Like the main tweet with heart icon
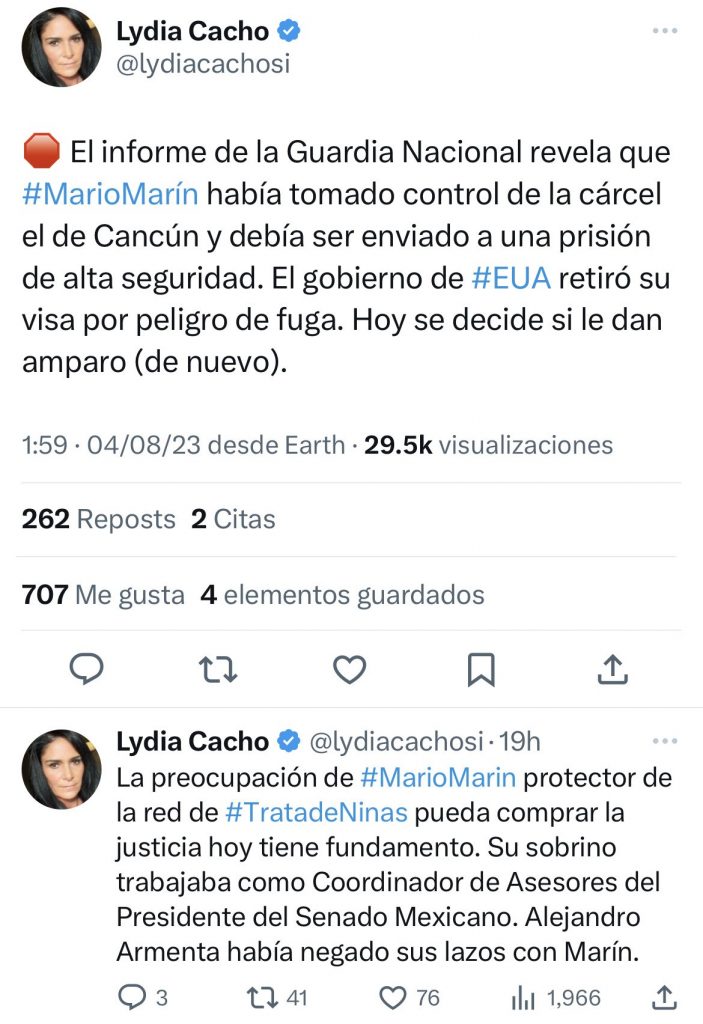Screen dimensions: 703x1024 pyautogui.click(x=349, y=669)
